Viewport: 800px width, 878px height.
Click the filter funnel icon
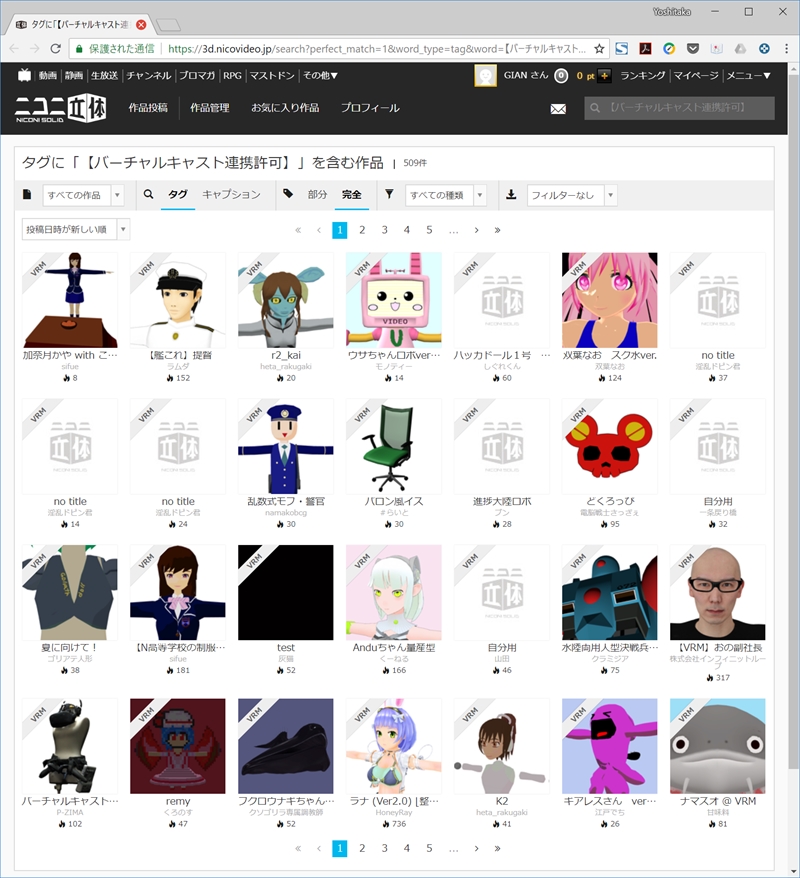point(389,194)
